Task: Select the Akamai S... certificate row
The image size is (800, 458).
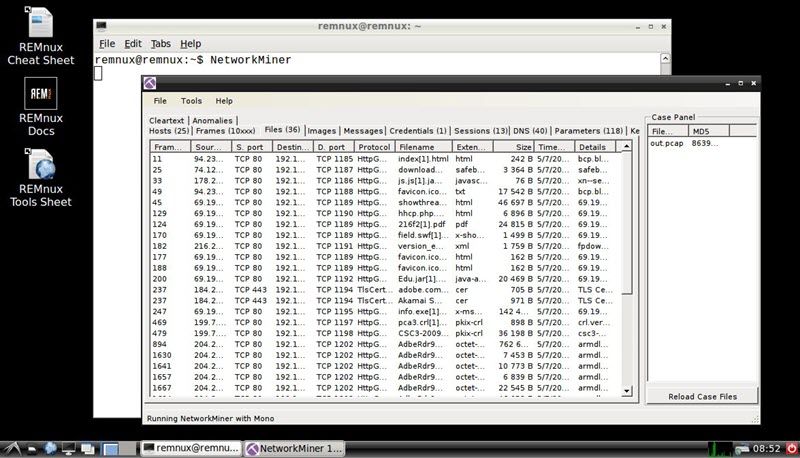Action: (385, 301)
